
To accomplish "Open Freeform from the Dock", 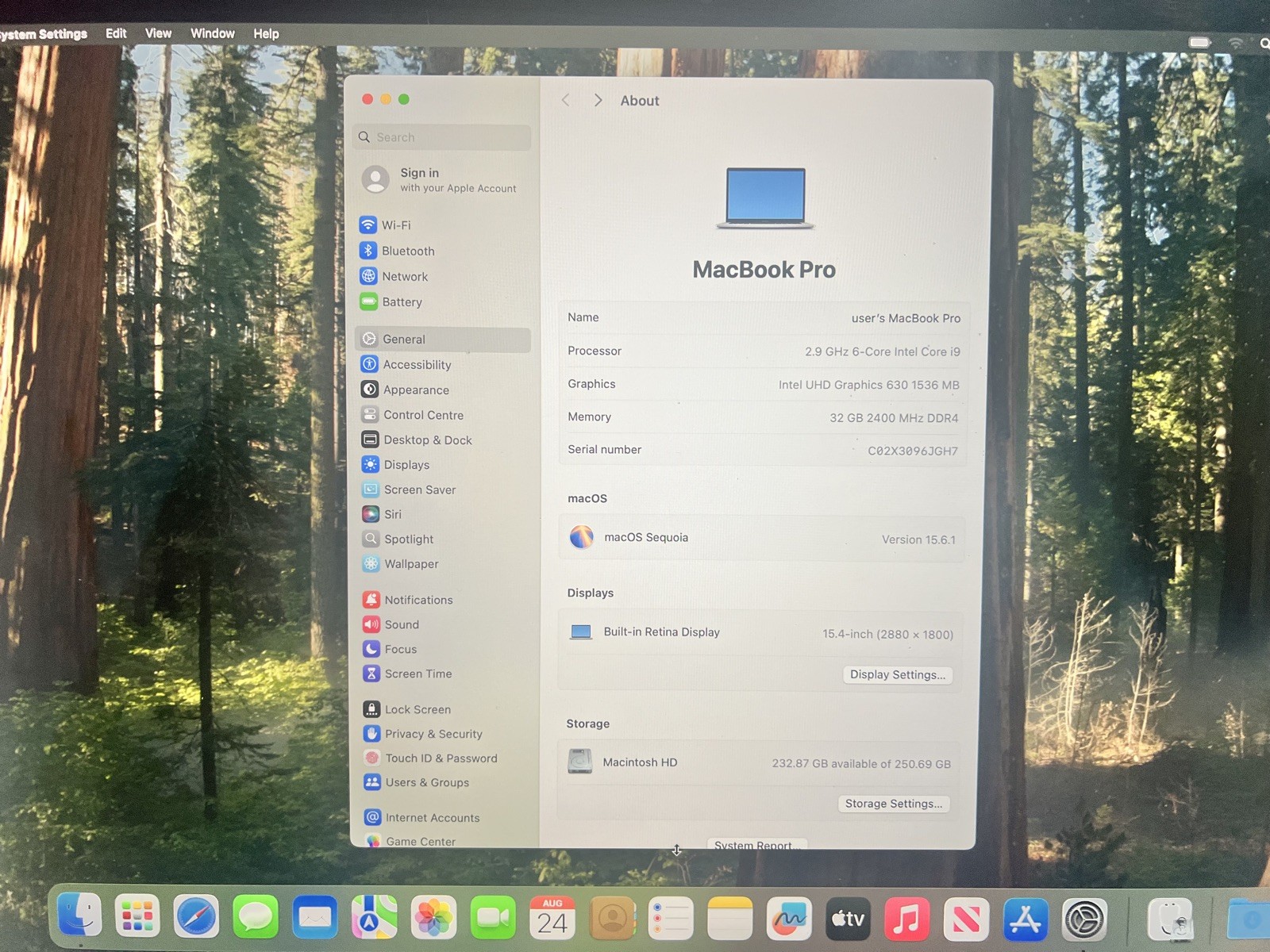I will pos(789,919).
